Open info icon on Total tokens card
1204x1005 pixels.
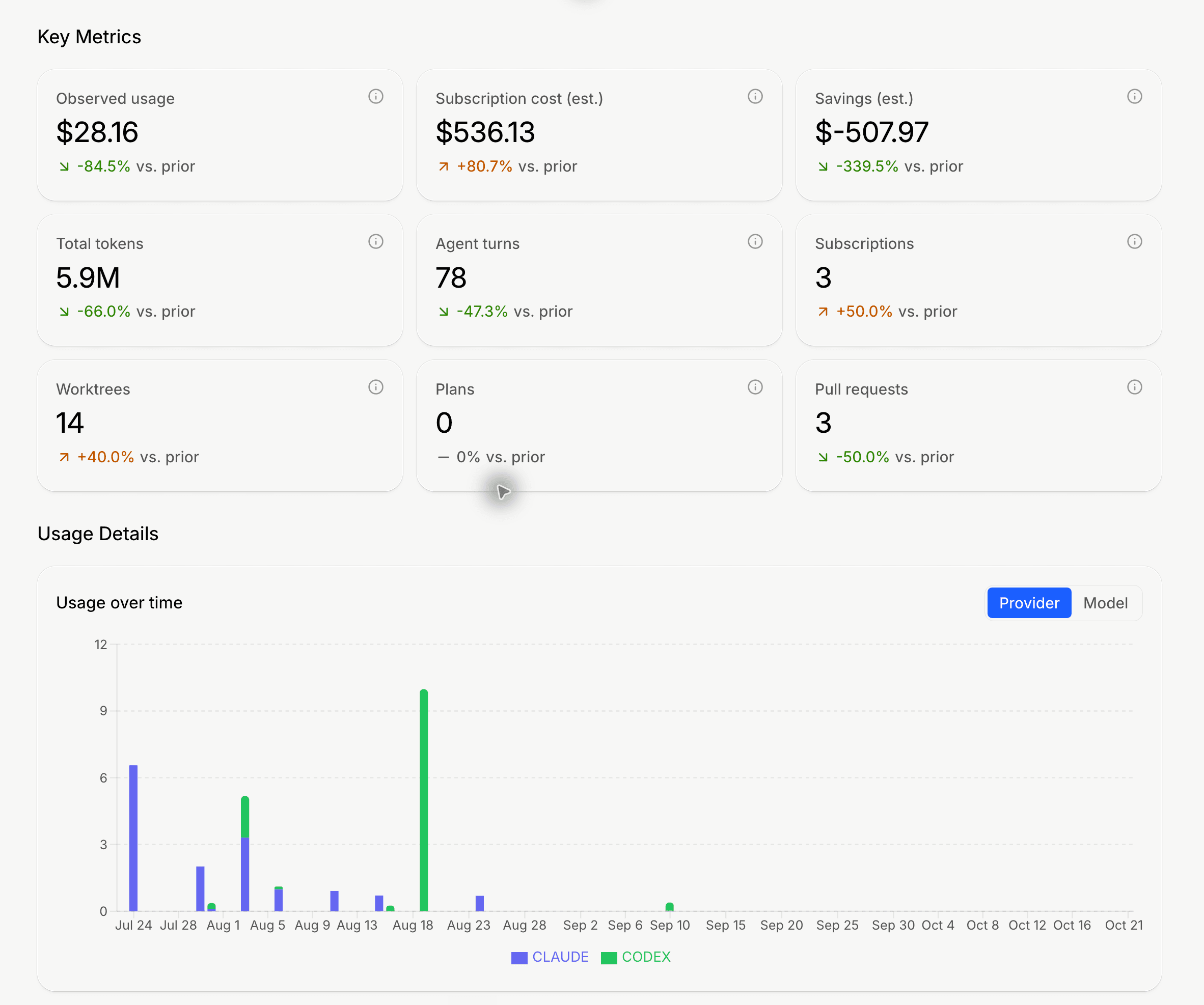[375, 242]
